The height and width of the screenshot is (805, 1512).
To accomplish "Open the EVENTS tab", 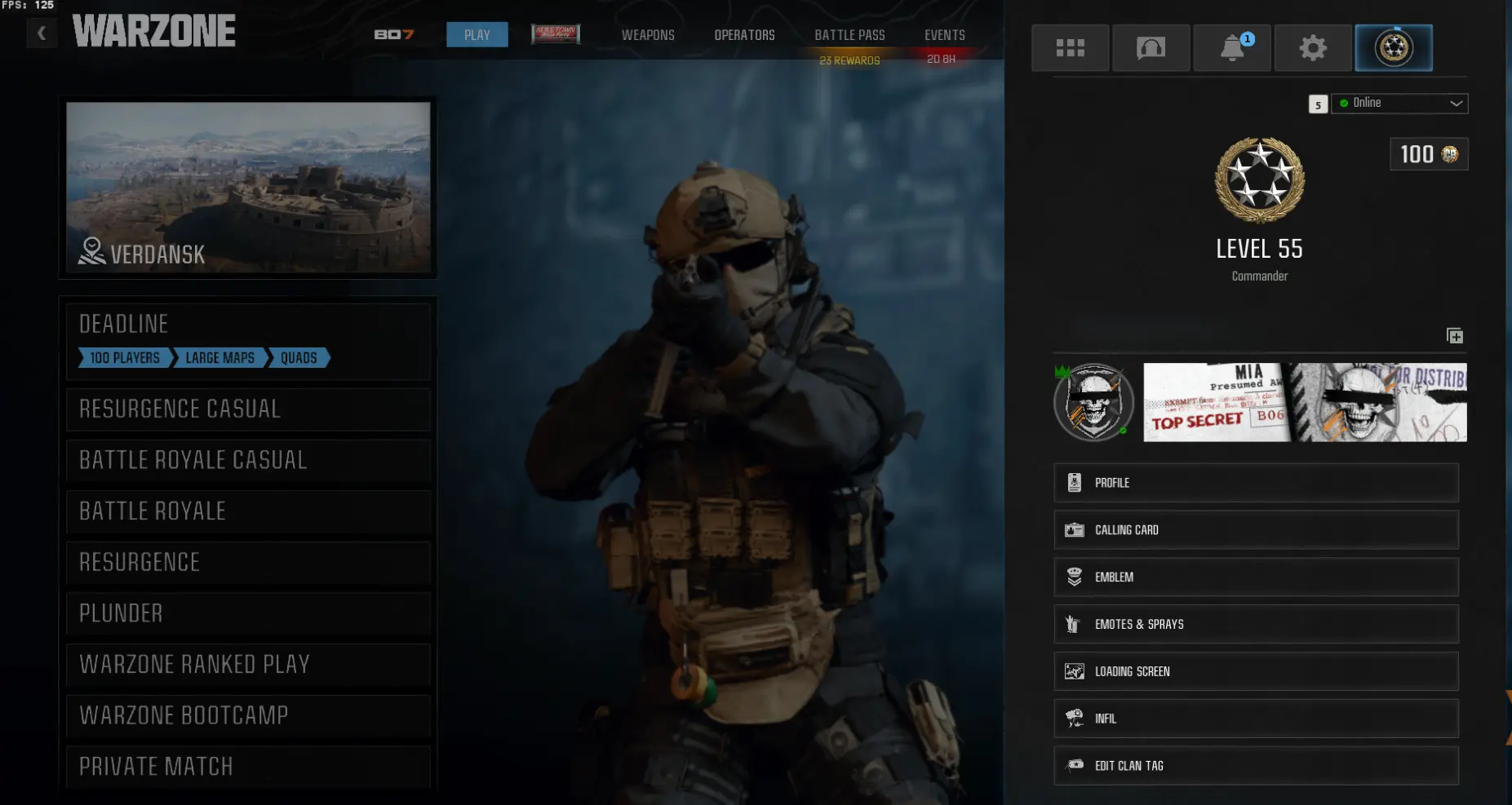I will point(945,35).
